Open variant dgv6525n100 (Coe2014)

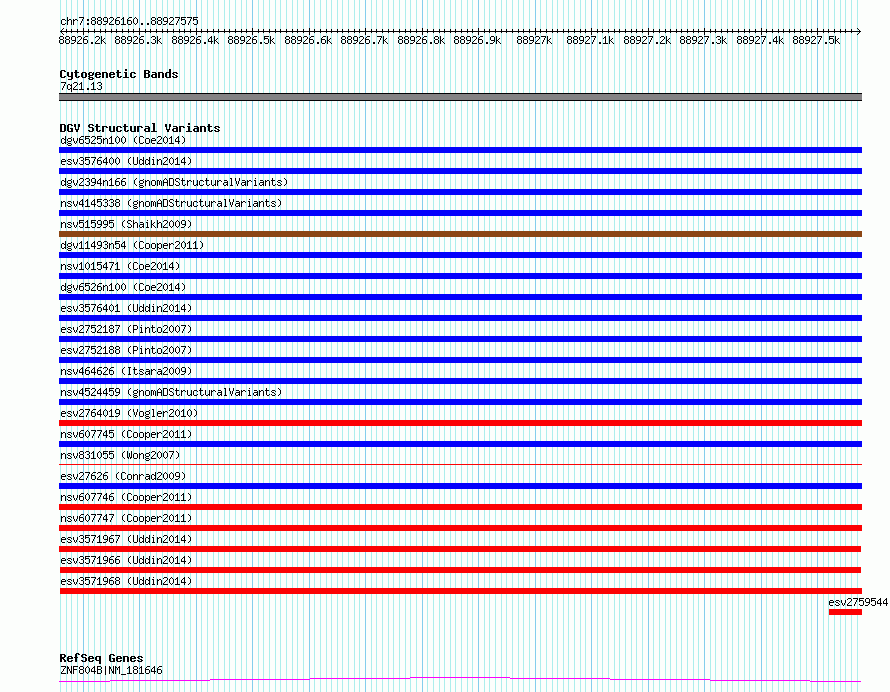[123, 140]
